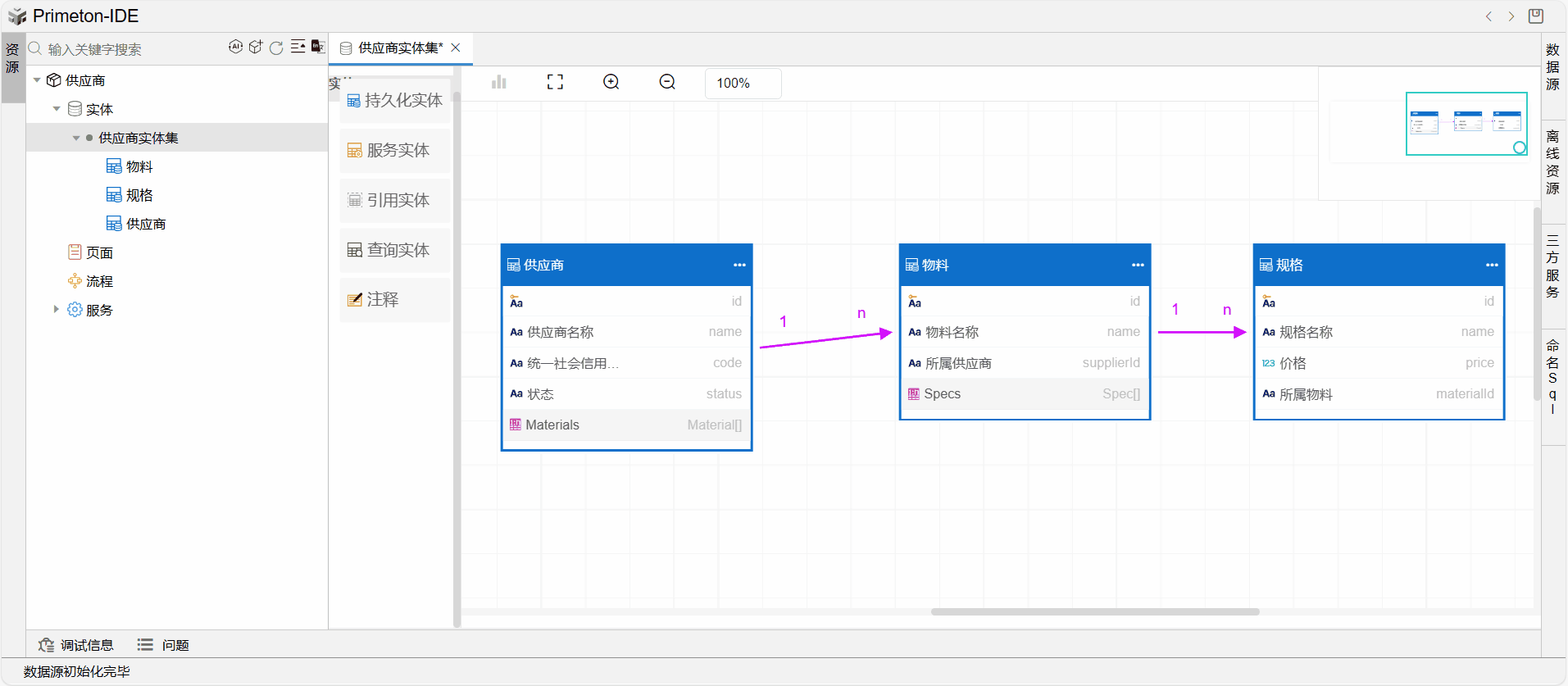Image resolution: width=1568 pixels, height=686 pixels.
Task: Zoom out of the entity diagram
Action: pyautogui.click(x=668, y=82)
